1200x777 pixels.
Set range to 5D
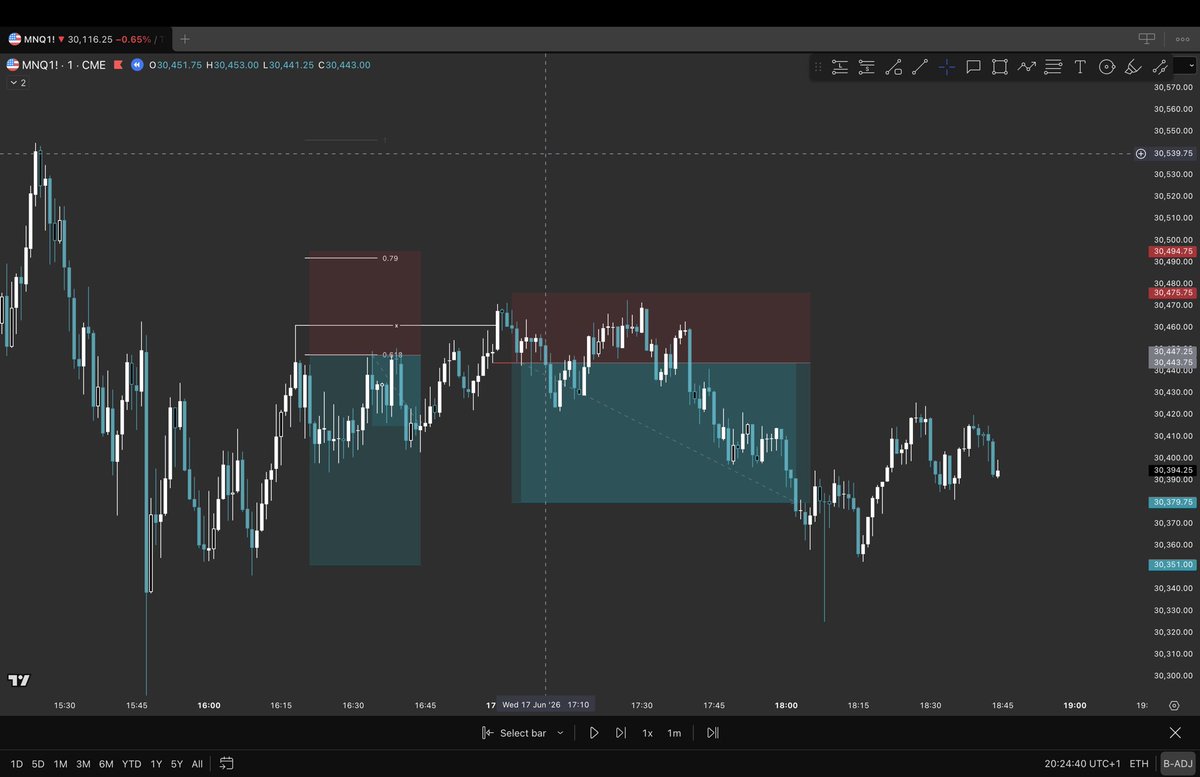[x=38, y=764]
